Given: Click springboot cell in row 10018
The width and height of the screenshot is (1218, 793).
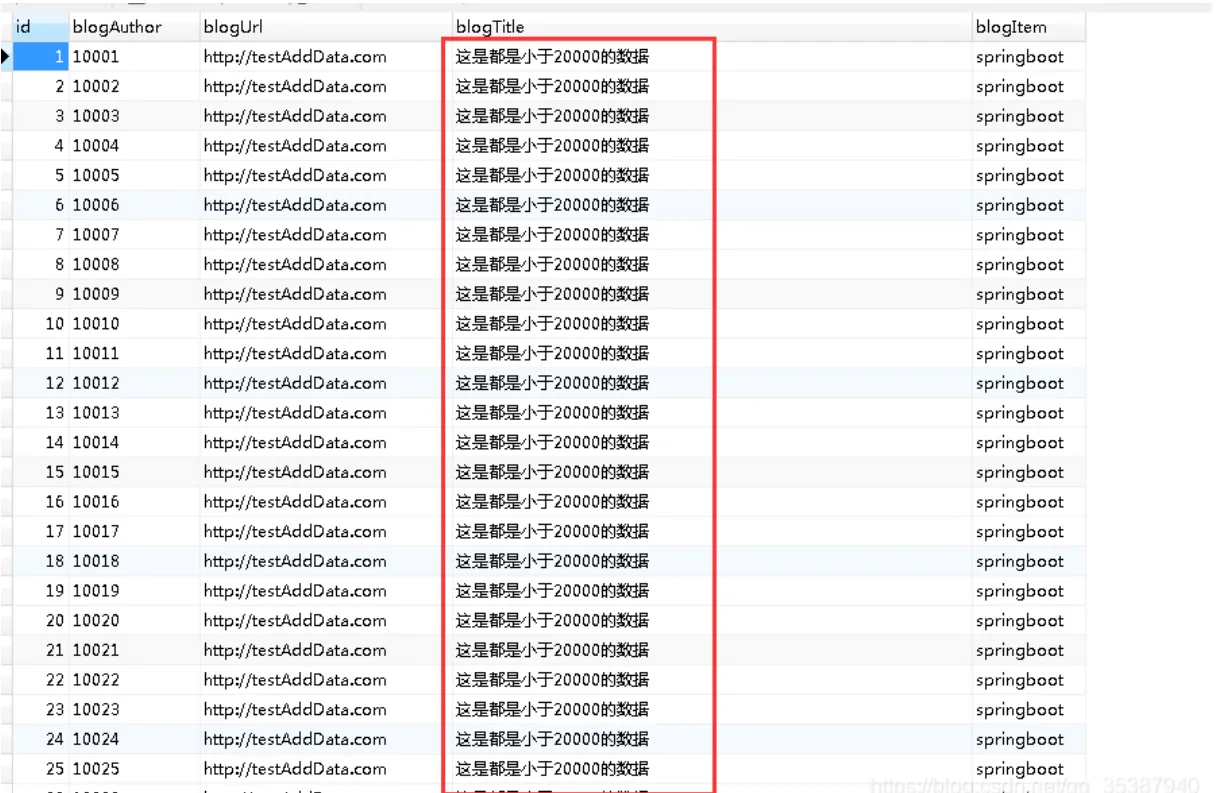Looking at the screenshot, I should (x=1028, y=561).
